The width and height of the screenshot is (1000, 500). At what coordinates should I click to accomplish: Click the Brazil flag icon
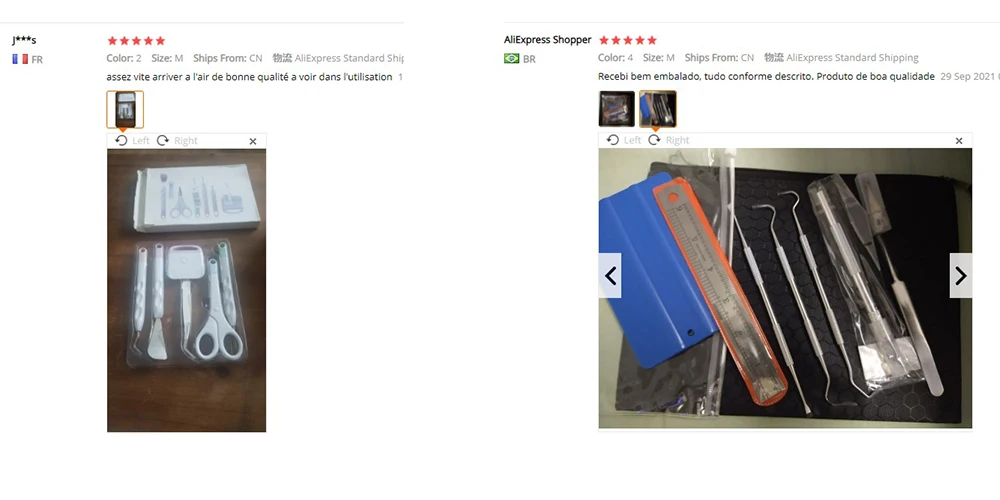[x=511, y=59]
